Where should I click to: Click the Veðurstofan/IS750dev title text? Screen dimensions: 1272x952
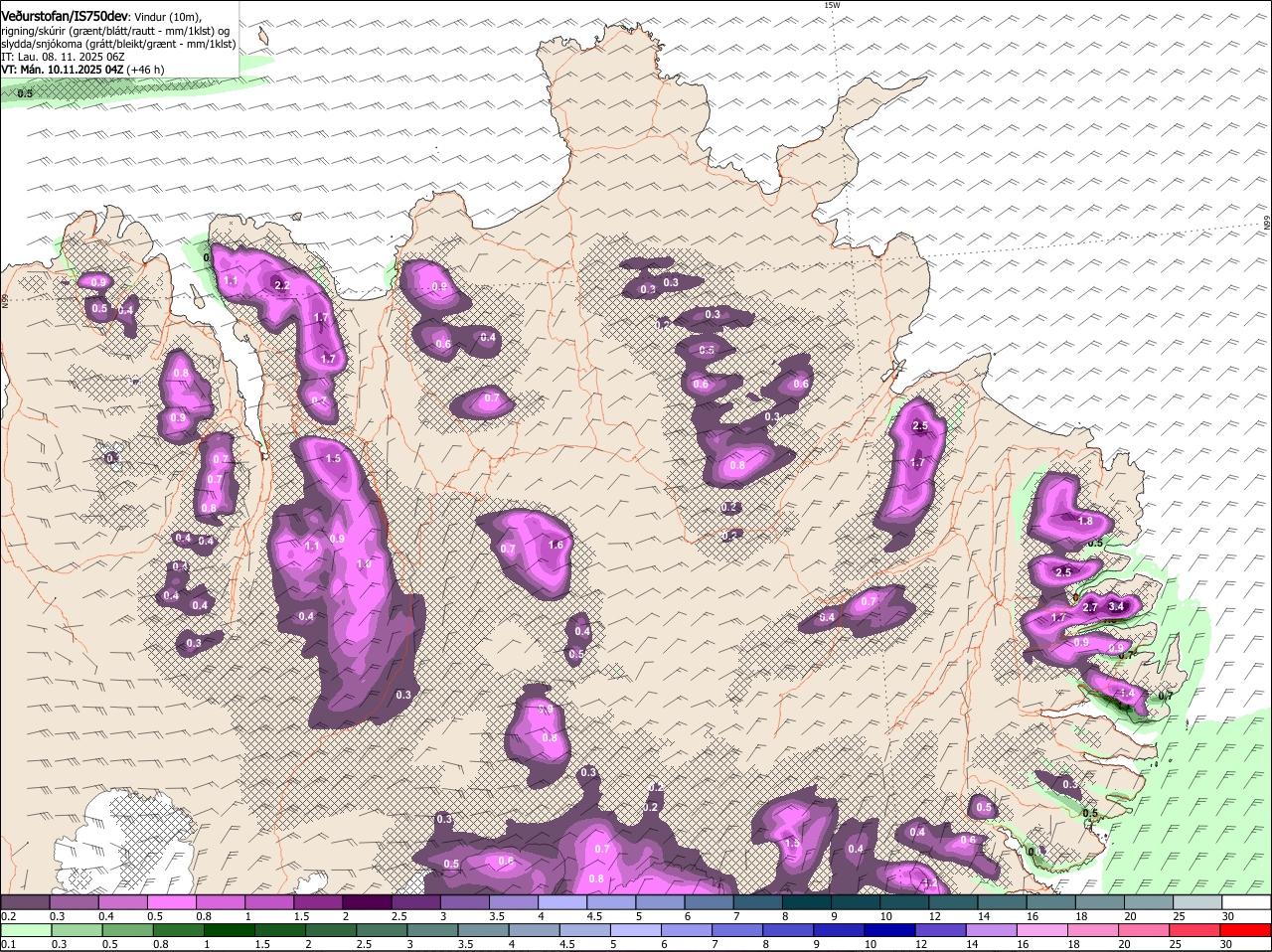coord(65,15)
